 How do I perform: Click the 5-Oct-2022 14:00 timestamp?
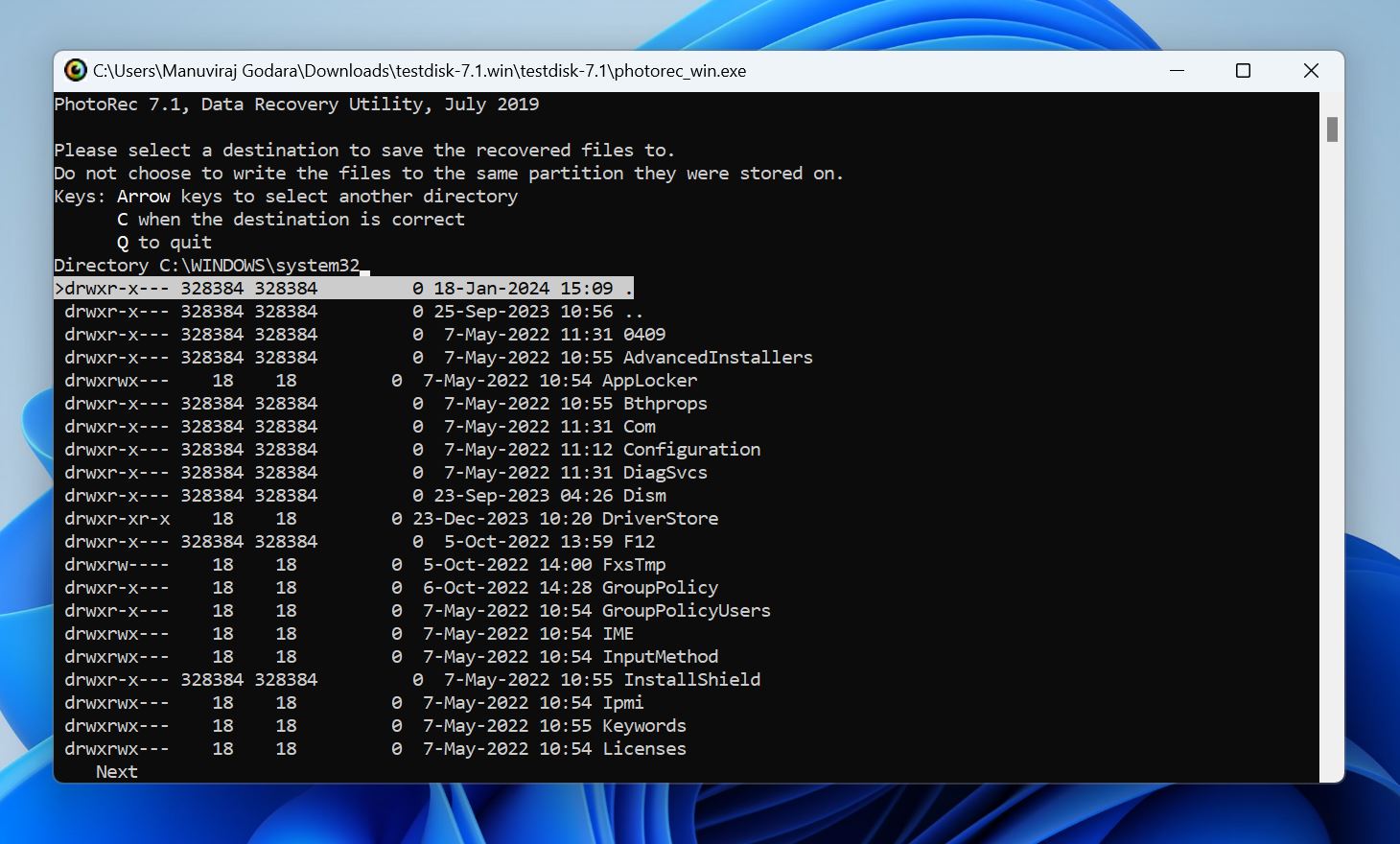pos(507,564)
